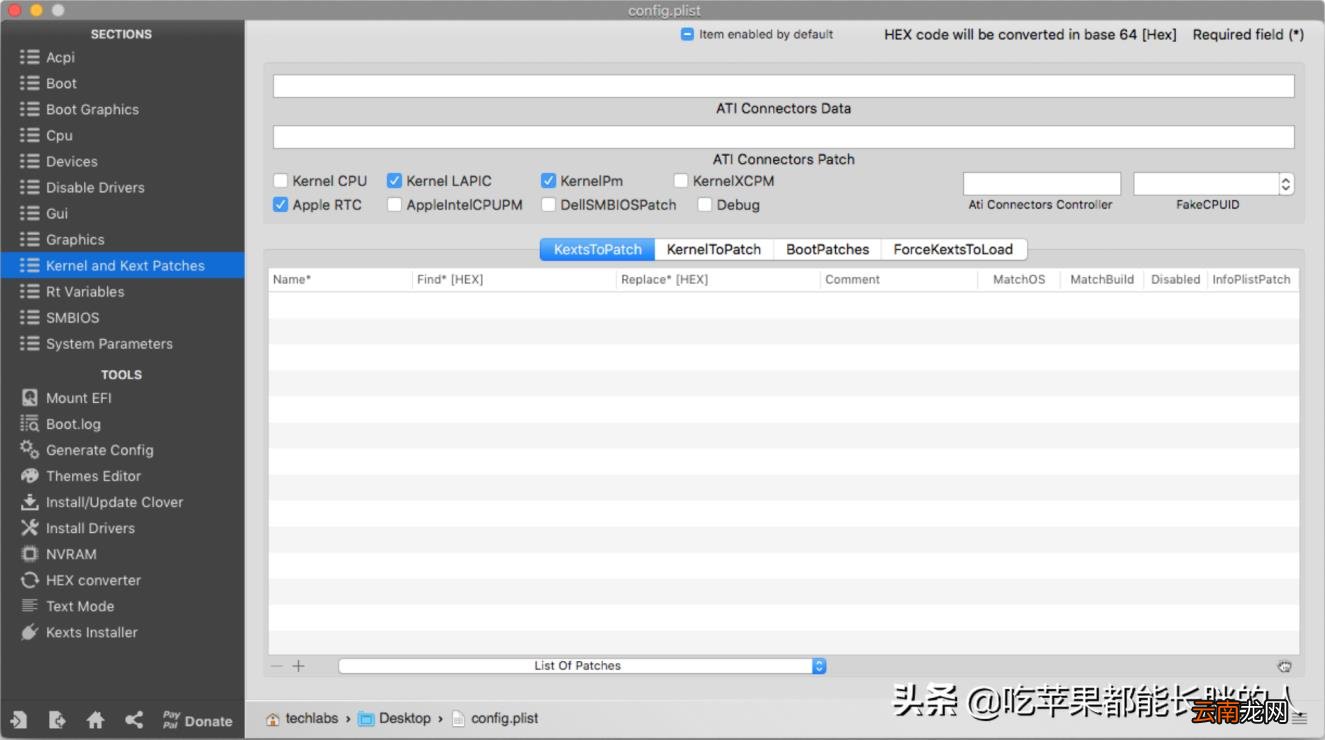Open Text Mode icon
The image size is (1325, 740).
(x=30, y=606)
